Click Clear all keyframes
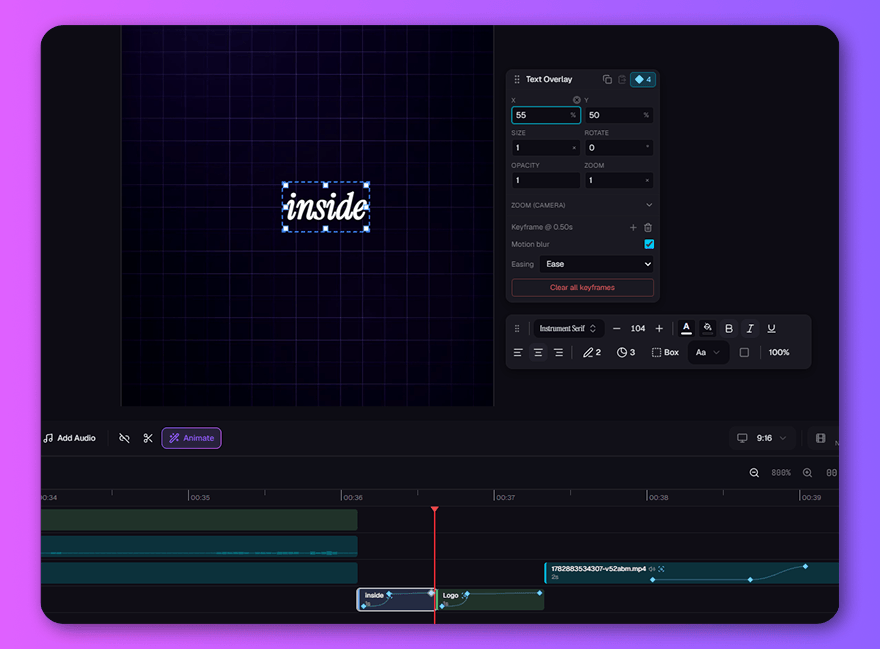Viewport: 880px width, 649px height. 582,287
